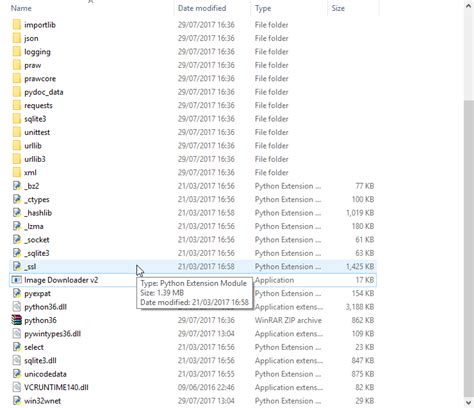Viewport: 474px width, 408px height.
Task: Click the _ctypes Python extension icon
Action: click(17, 199)
